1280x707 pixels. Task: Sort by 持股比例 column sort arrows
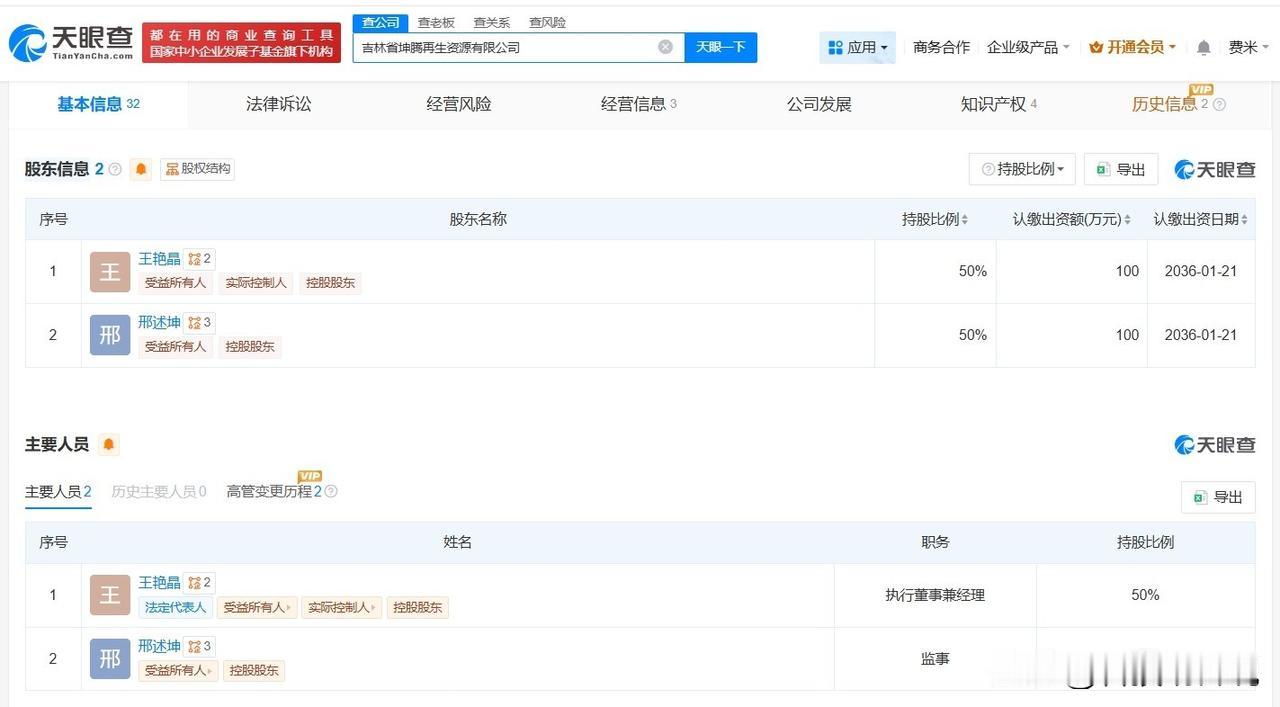point(965,219)
